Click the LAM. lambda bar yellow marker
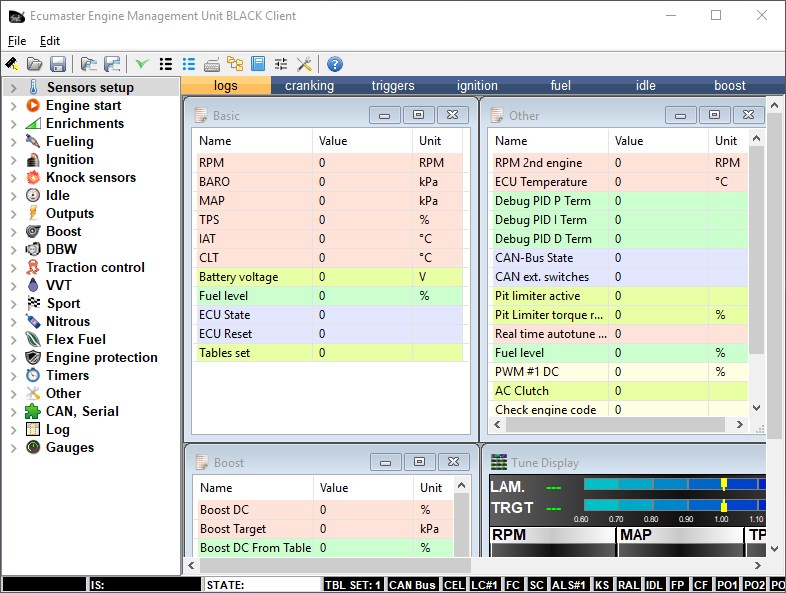 [724, 484]
